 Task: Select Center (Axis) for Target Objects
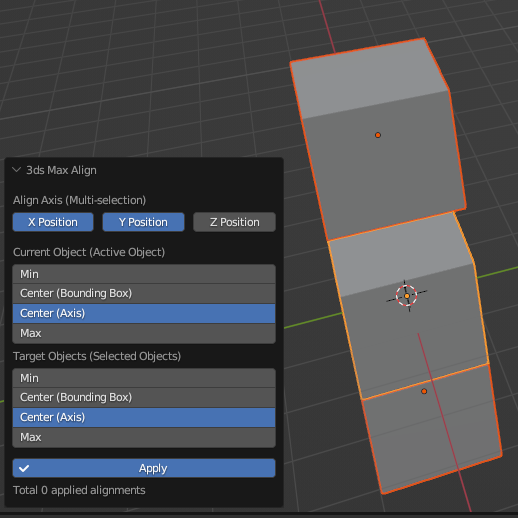click(144, 417)
